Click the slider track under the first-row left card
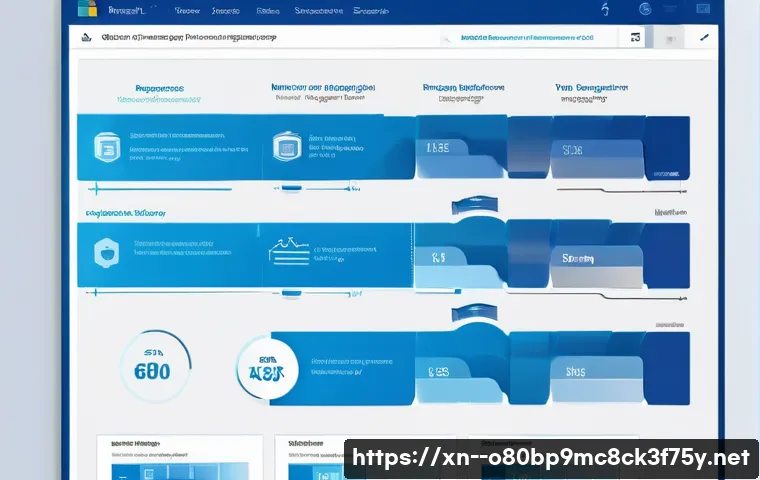 point(160,186)
